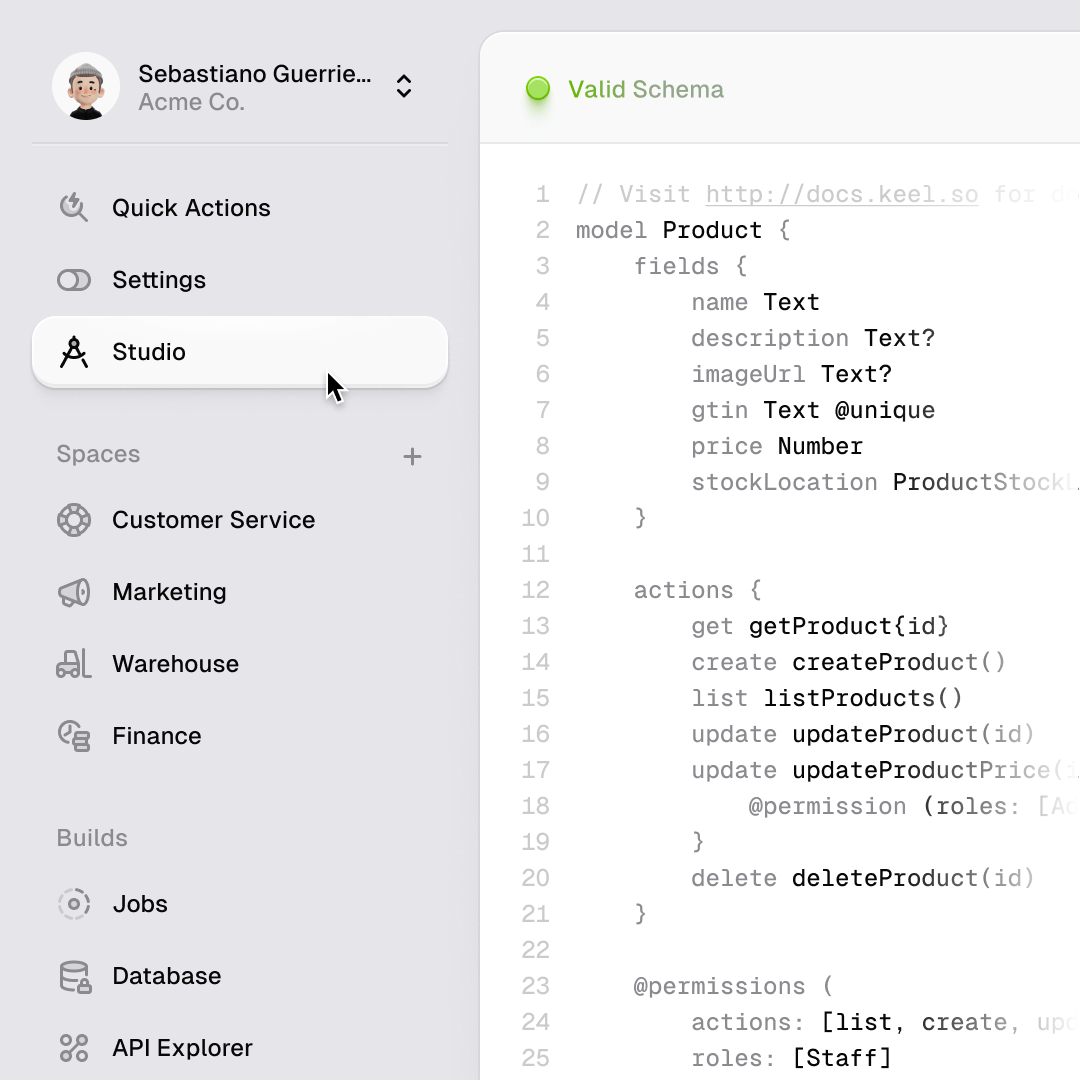Open the API Explorer icon
The height and width of the screenshot is (1080, 1080).
74,1048
